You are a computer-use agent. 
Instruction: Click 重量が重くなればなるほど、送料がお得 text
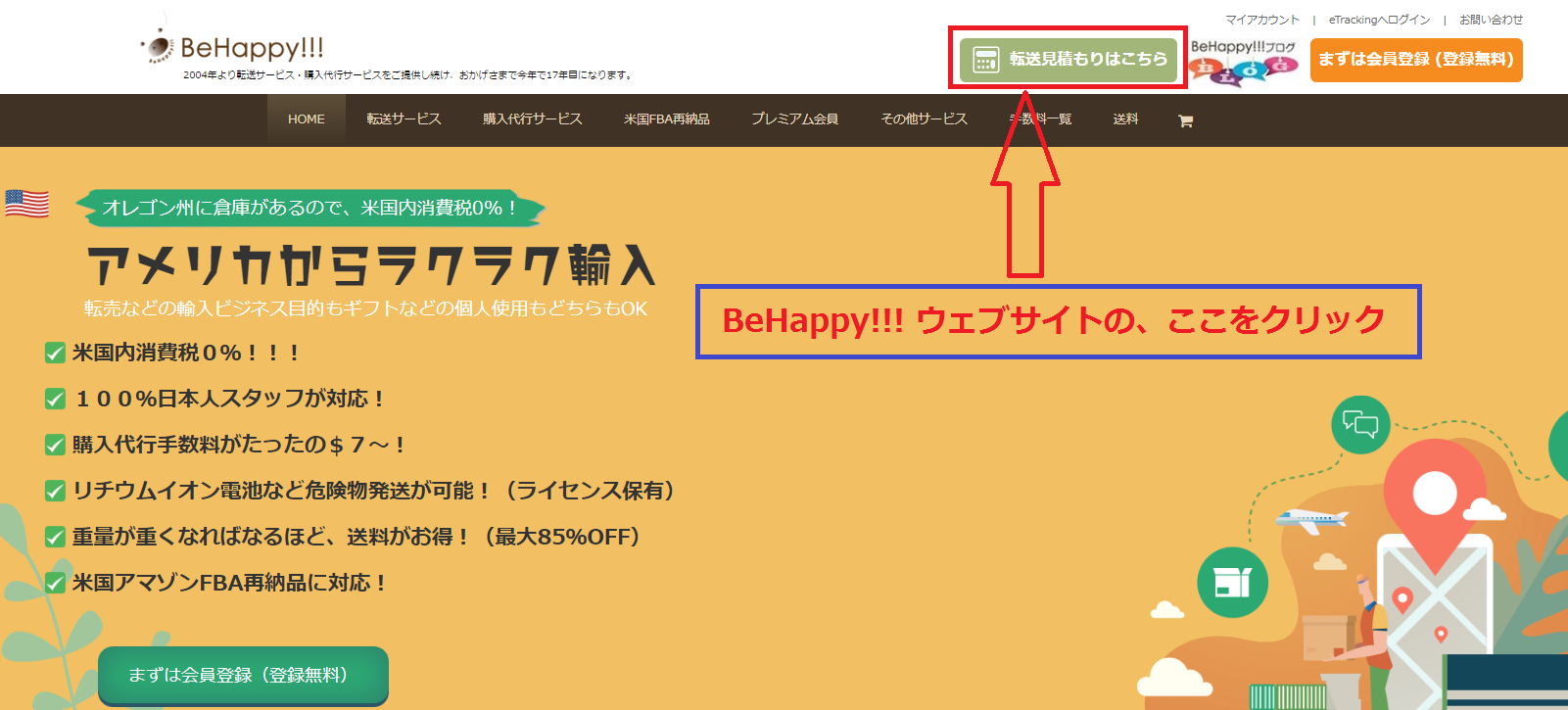click(x=356, y=537)
